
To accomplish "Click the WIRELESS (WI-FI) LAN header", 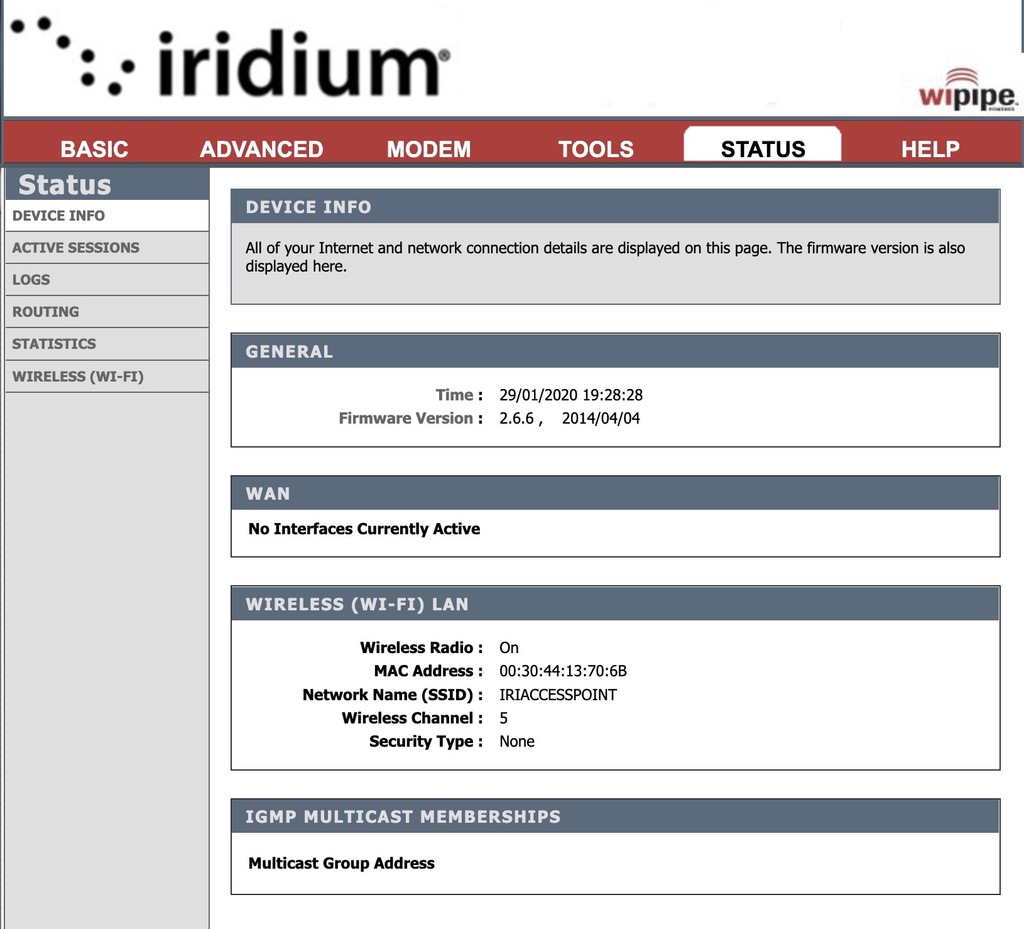I will pyautogui.click(x=615, y=604).
